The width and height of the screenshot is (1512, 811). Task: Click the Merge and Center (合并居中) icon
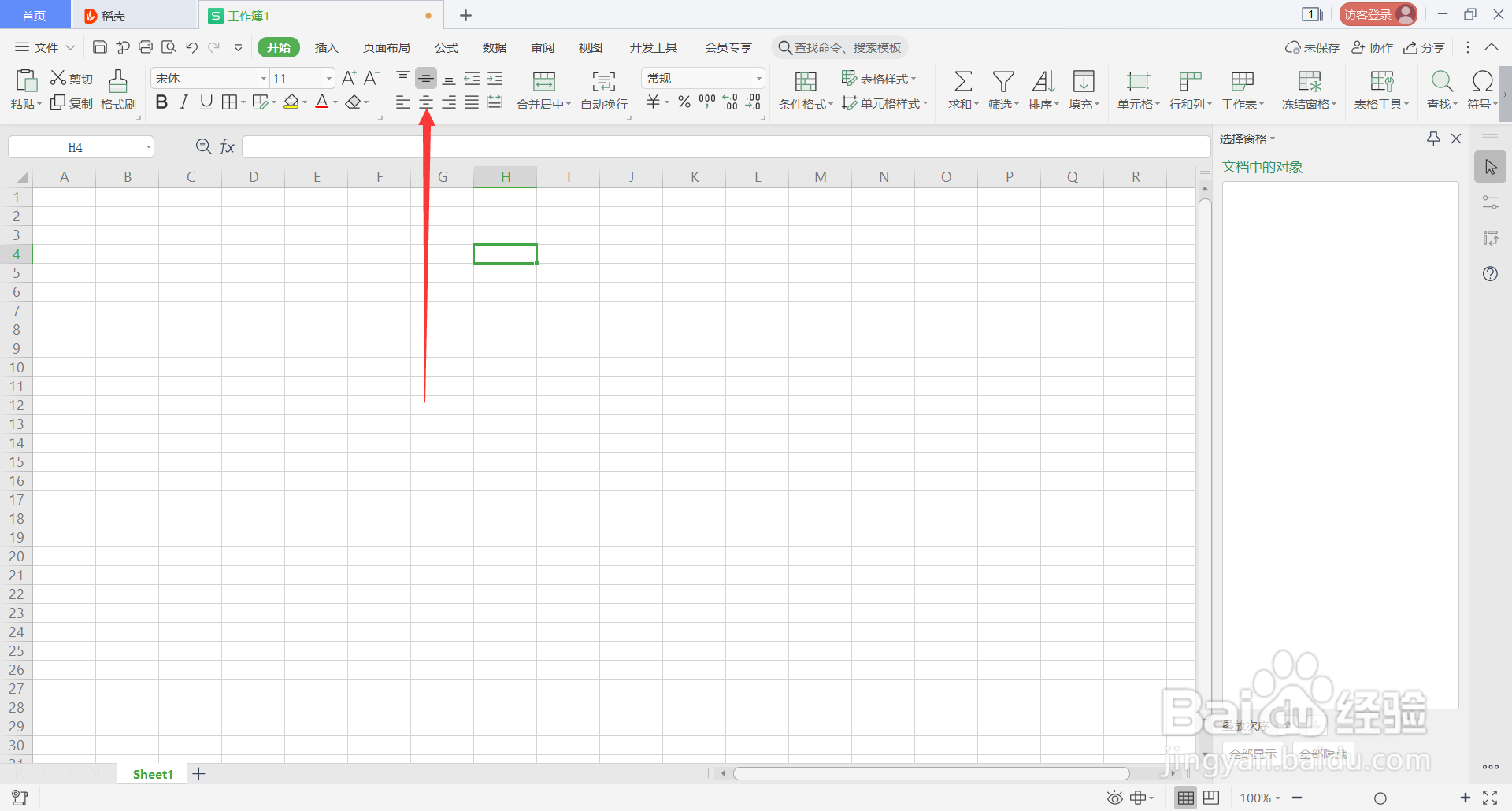coord(544,81)
